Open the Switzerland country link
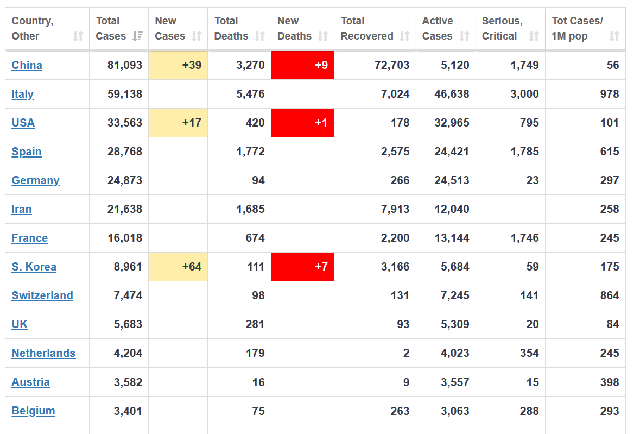 pyautogui.click(x=42, y=296)
